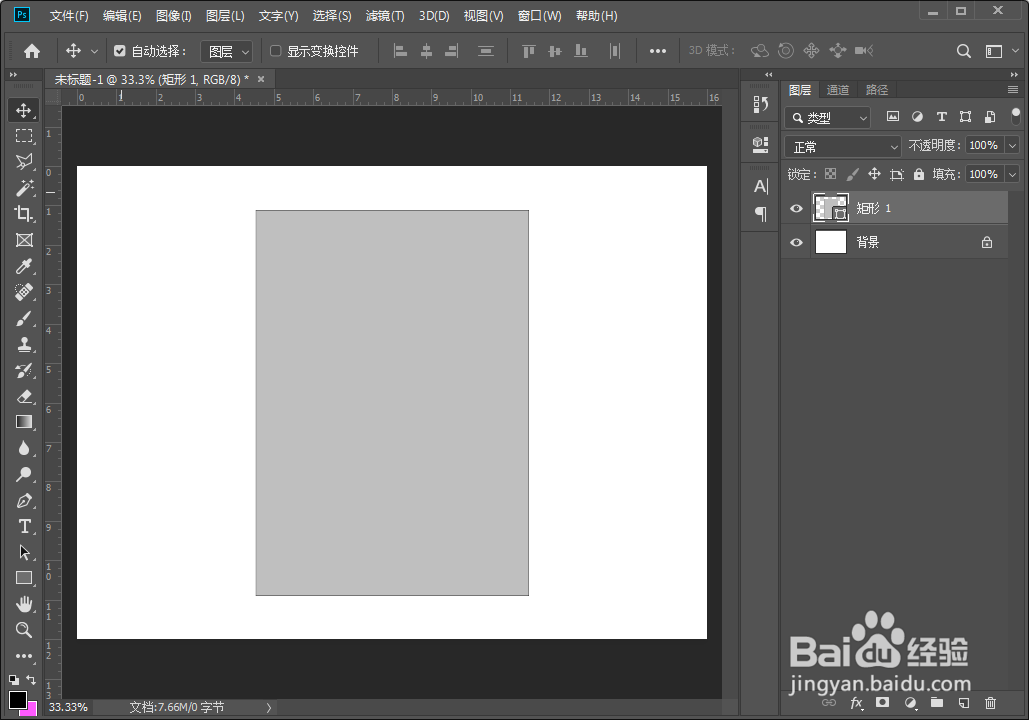Select the Brush tool
The height and width of the screenshot is (720, 1029).
pos(24,318)
